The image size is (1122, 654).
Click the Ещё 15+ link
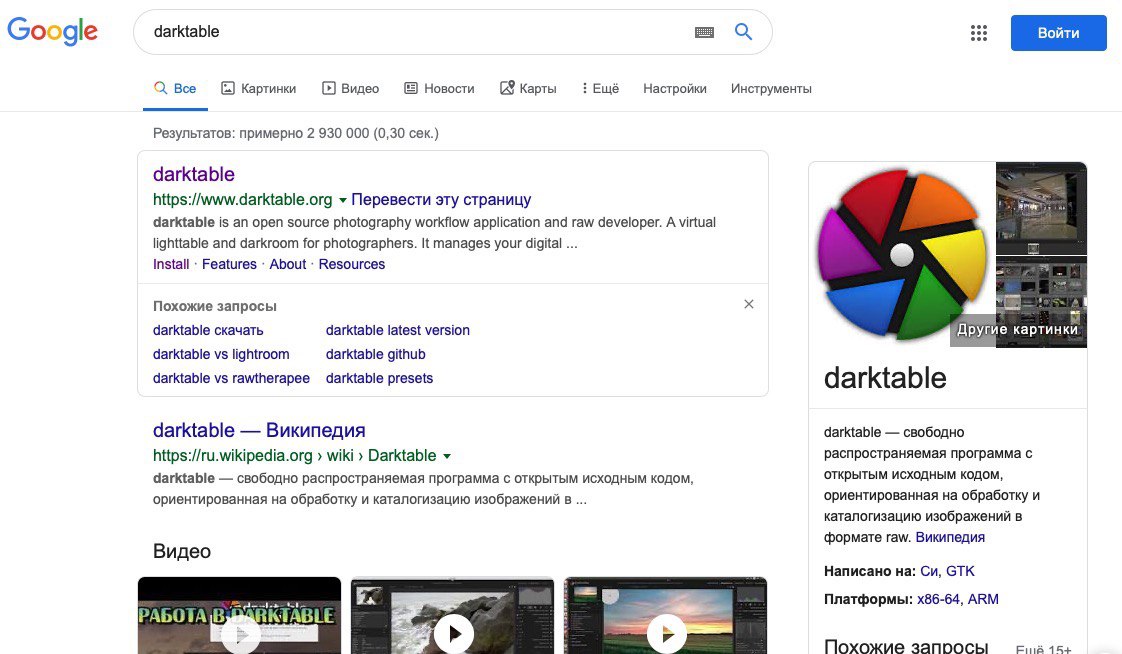pyautogui.click(x=1043, y=649)
